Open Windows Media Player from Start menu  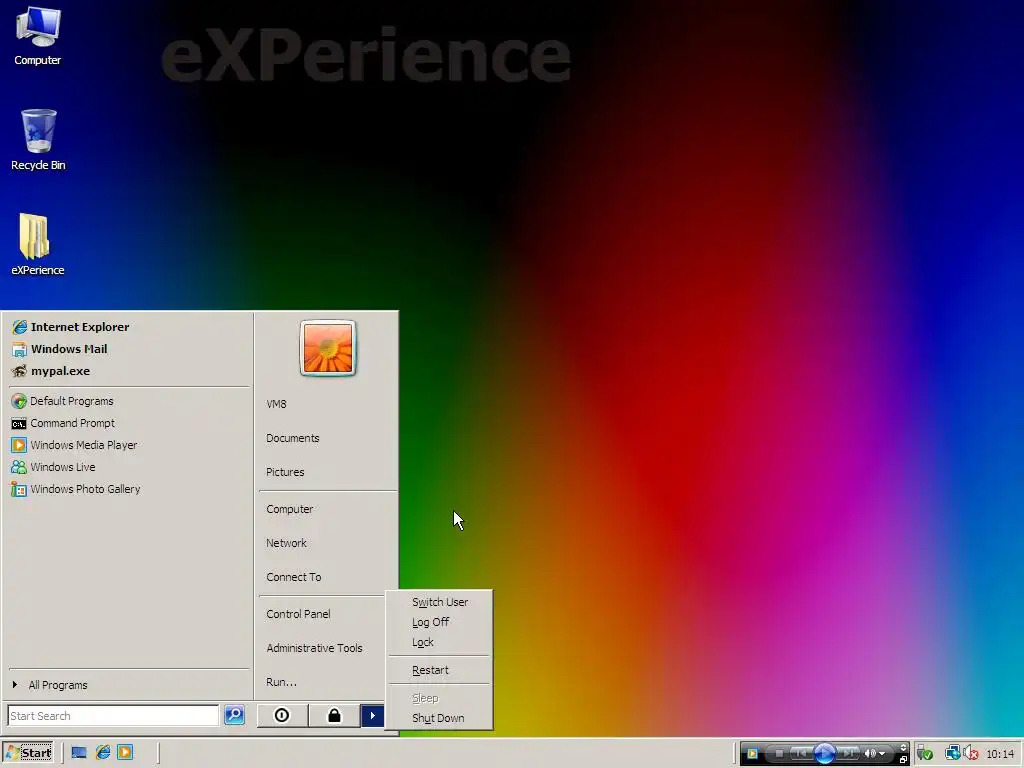point(74,445)
